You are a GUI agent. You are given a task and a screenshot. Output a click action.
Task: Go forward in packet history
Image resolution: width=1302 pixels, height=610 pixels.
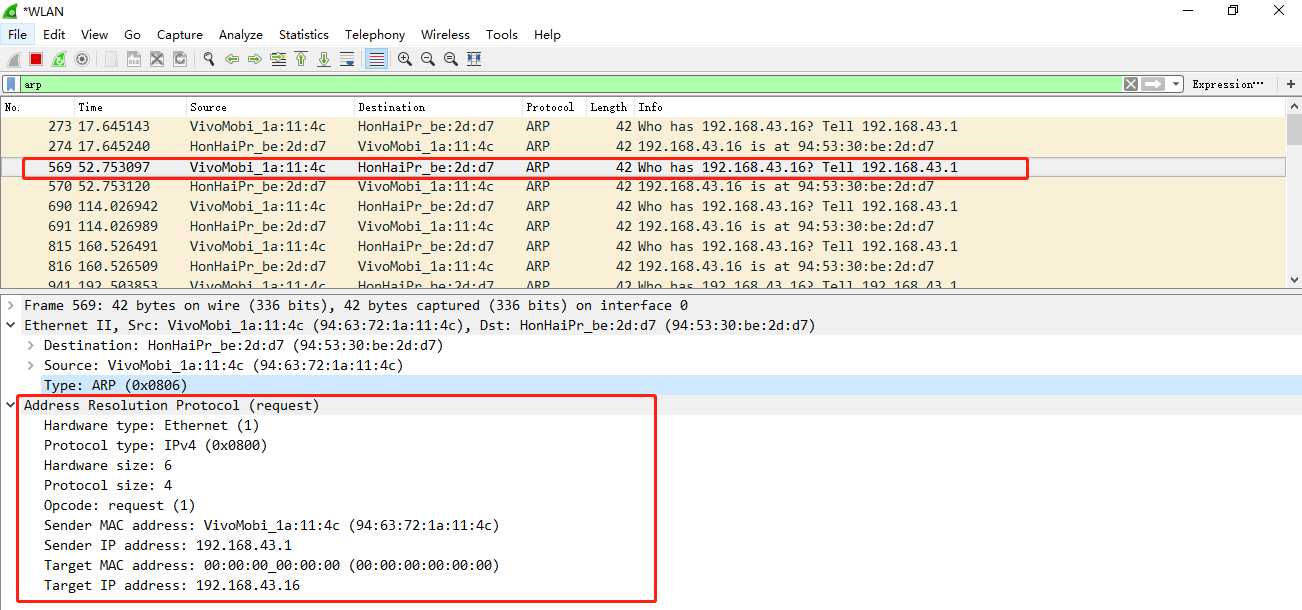point(255,59)
